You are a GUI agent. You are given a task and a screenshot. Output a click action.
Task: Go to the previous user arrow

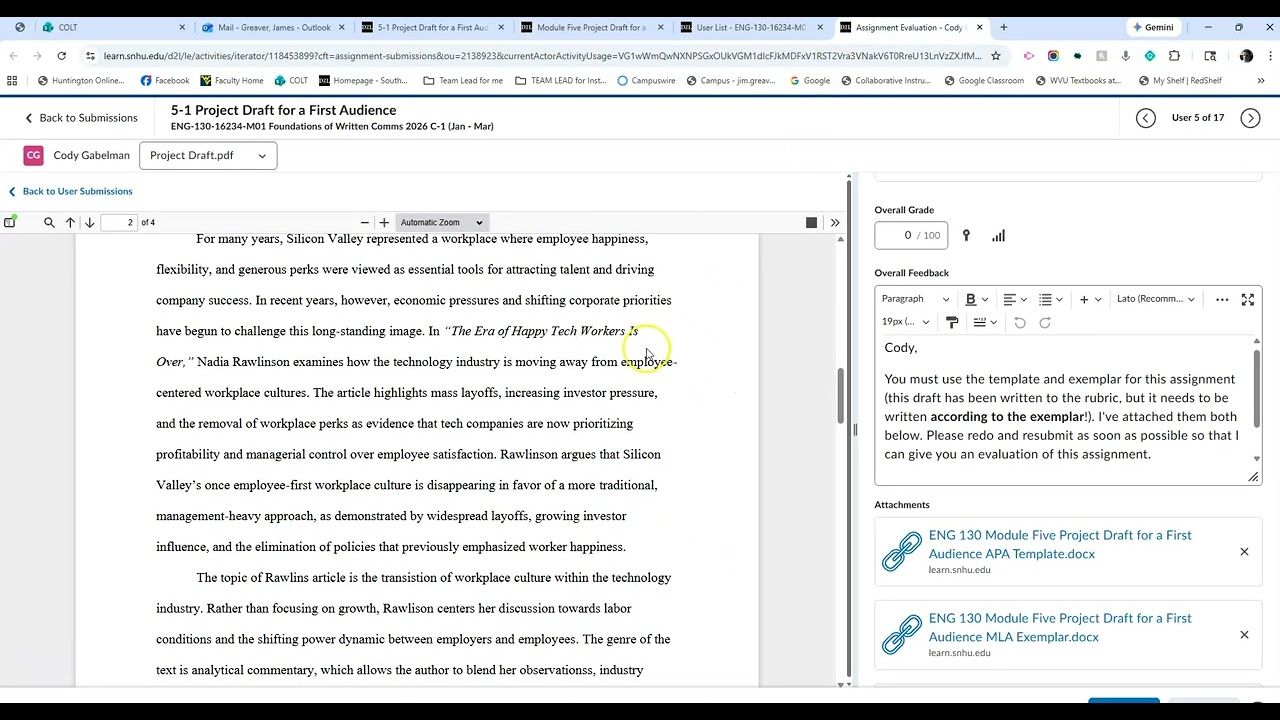coord(1146,118)
